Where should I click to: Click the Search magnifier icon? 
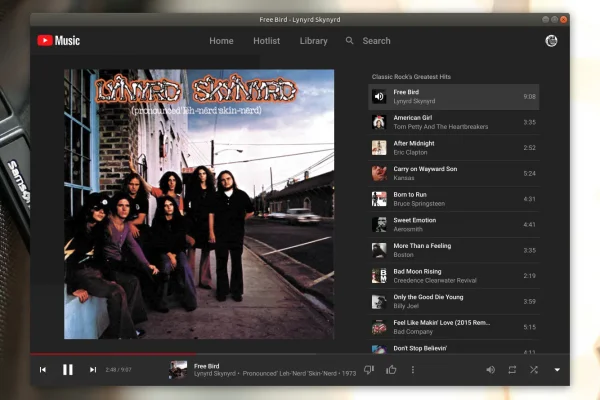click(350, 41)
